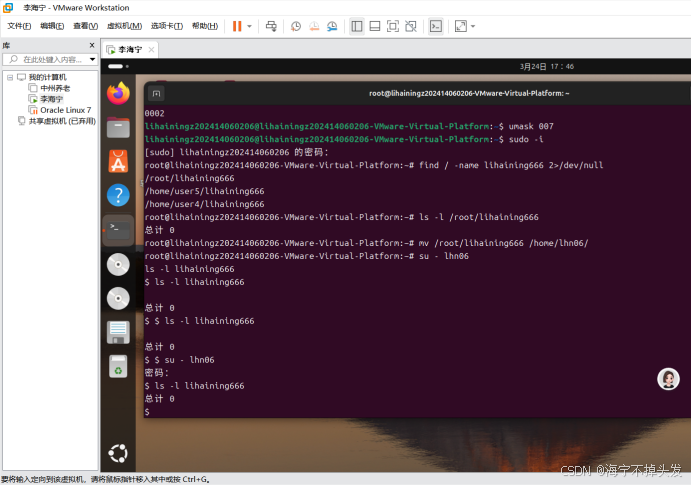
Task: Revert virtual machine to snapshot icon
Action: pos(314,26)
